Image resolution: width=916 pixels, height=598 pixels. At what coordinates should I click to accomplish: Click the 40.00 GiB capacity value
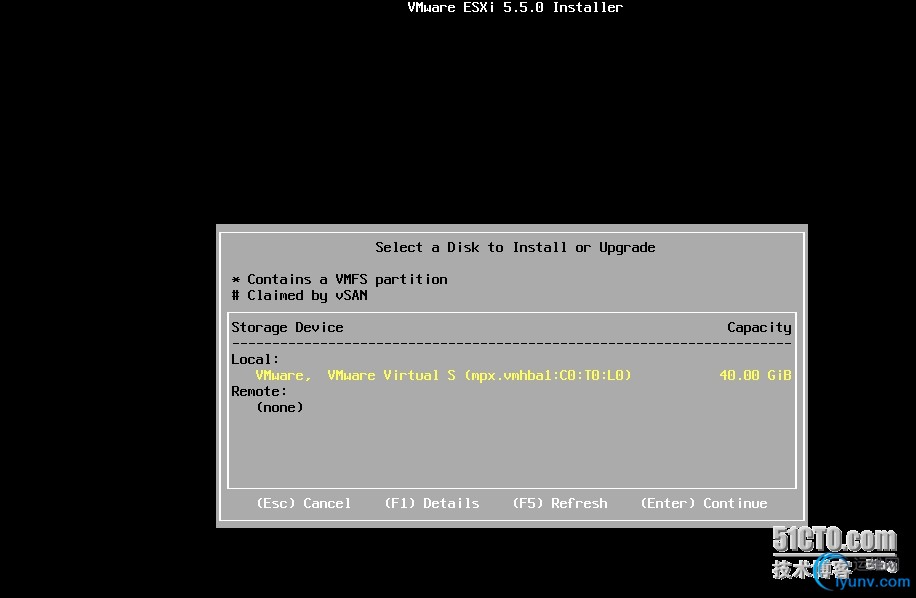tap(755, 375)
